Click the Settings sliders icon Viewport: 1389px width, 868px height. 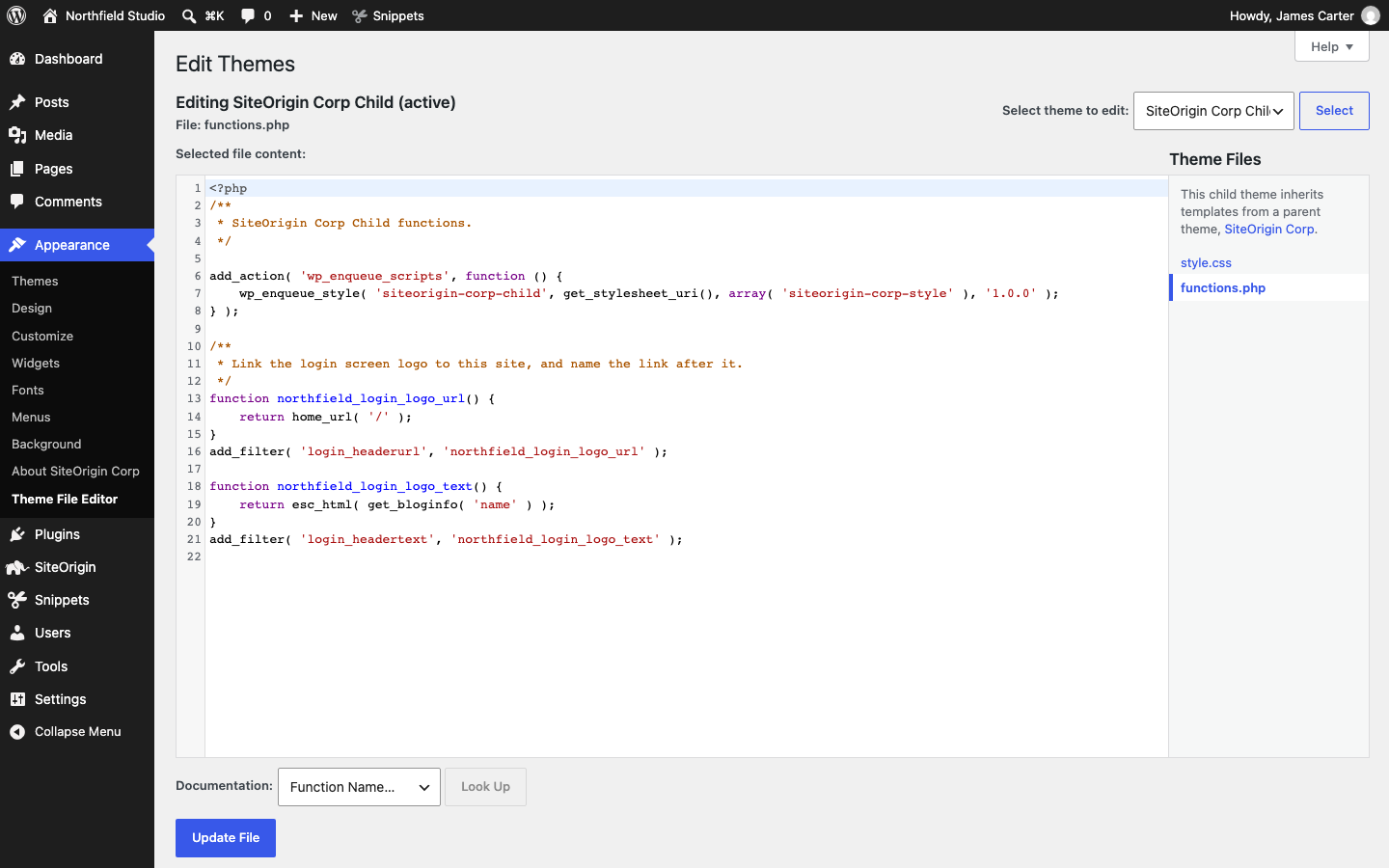click(17, 699)
